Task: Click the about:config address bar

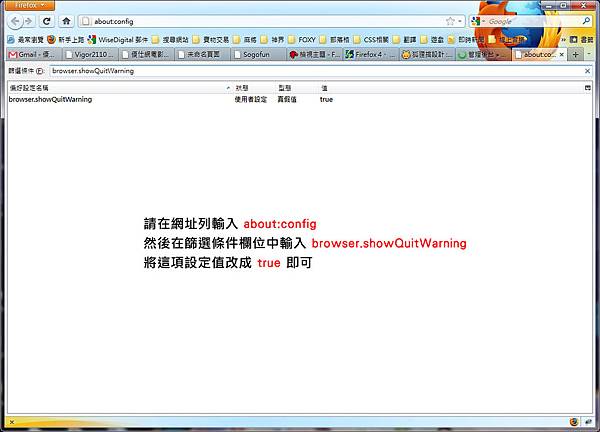Action: [x=268, y=21]
